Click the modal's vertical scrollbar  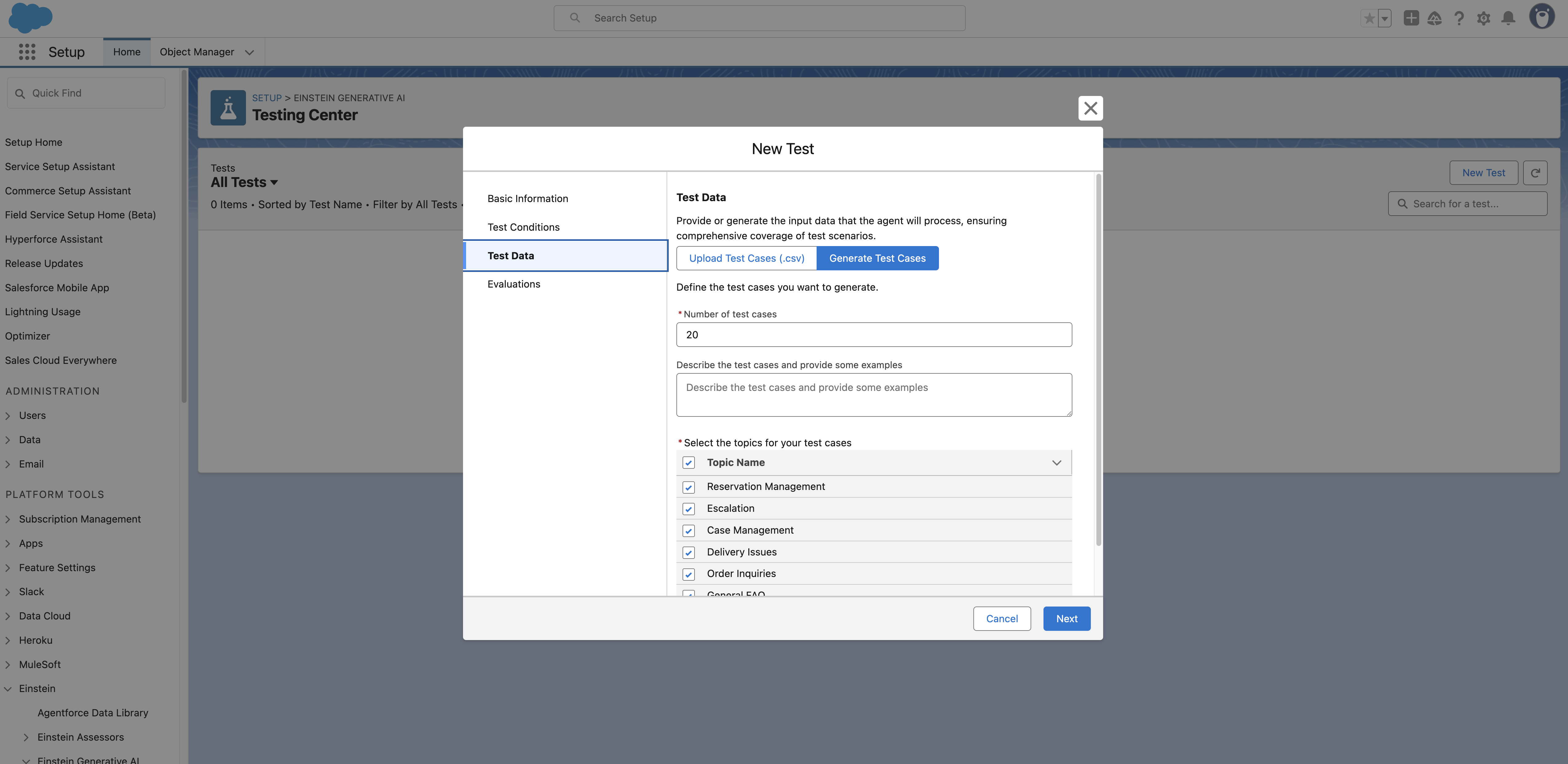click(1098, 359)
